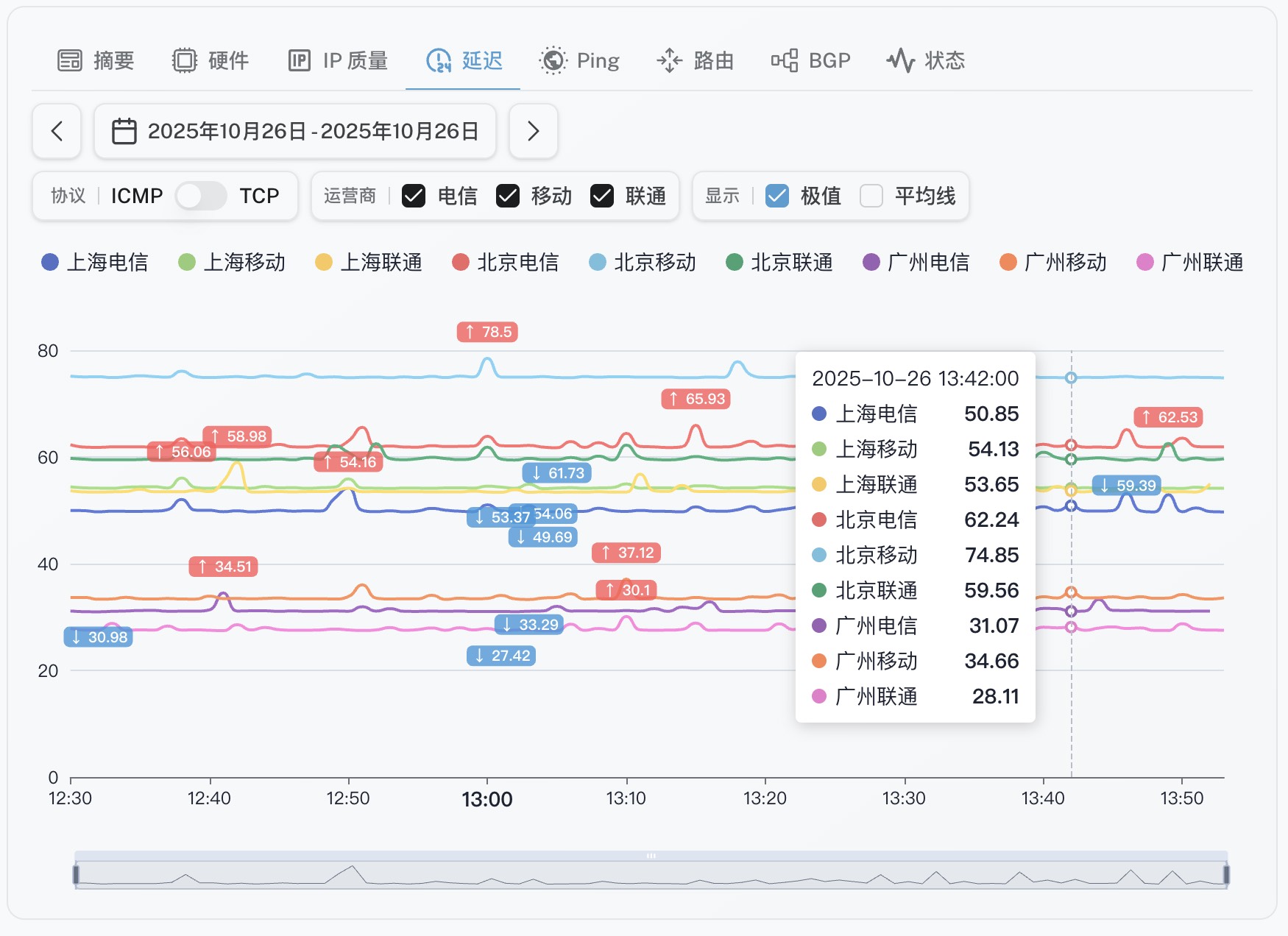Toggle the ICMP/TCP protocol switch
The width and height of the screenshot is (1288, 936).
[201, 196]
